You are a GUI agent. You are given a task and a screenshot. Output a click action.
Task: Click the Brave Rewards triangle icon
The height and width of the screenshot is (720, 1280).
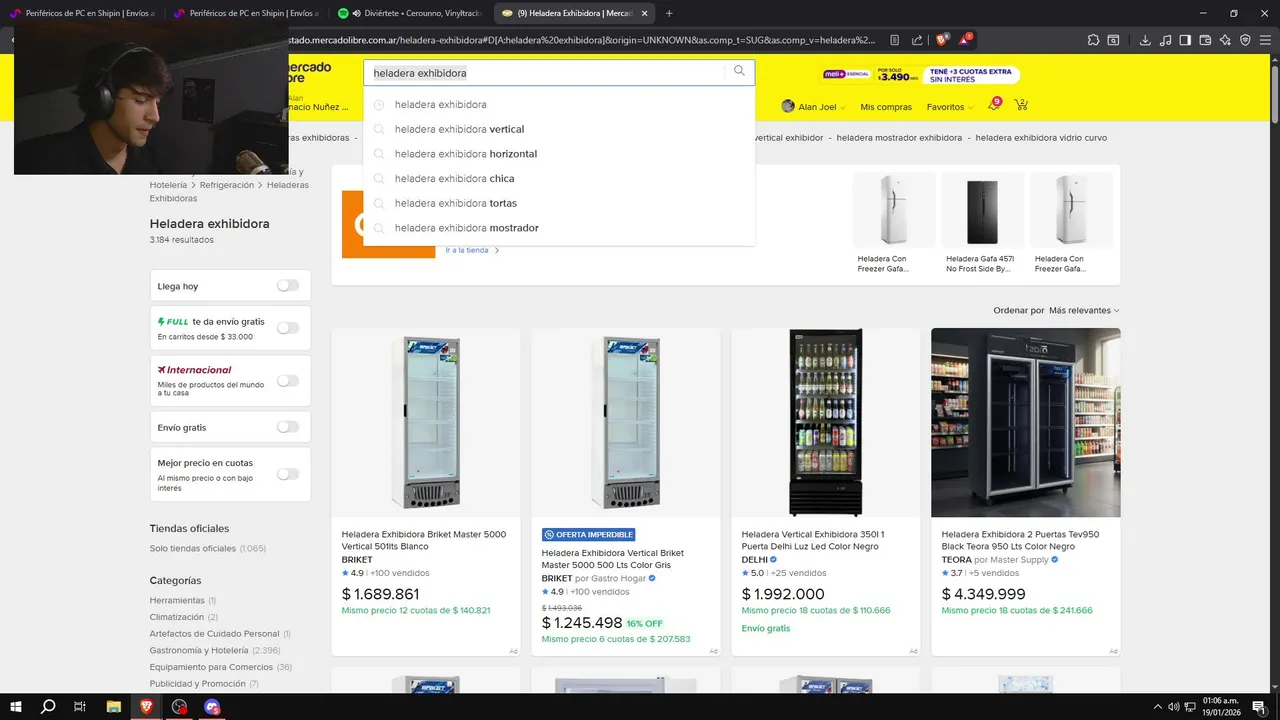(x=964, y=40)
